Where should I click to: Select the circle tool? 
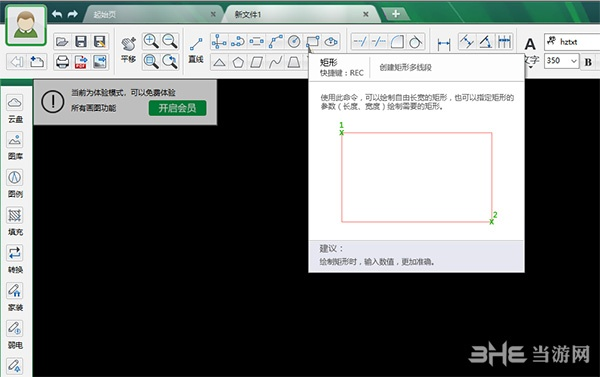(x=294, y=41)
